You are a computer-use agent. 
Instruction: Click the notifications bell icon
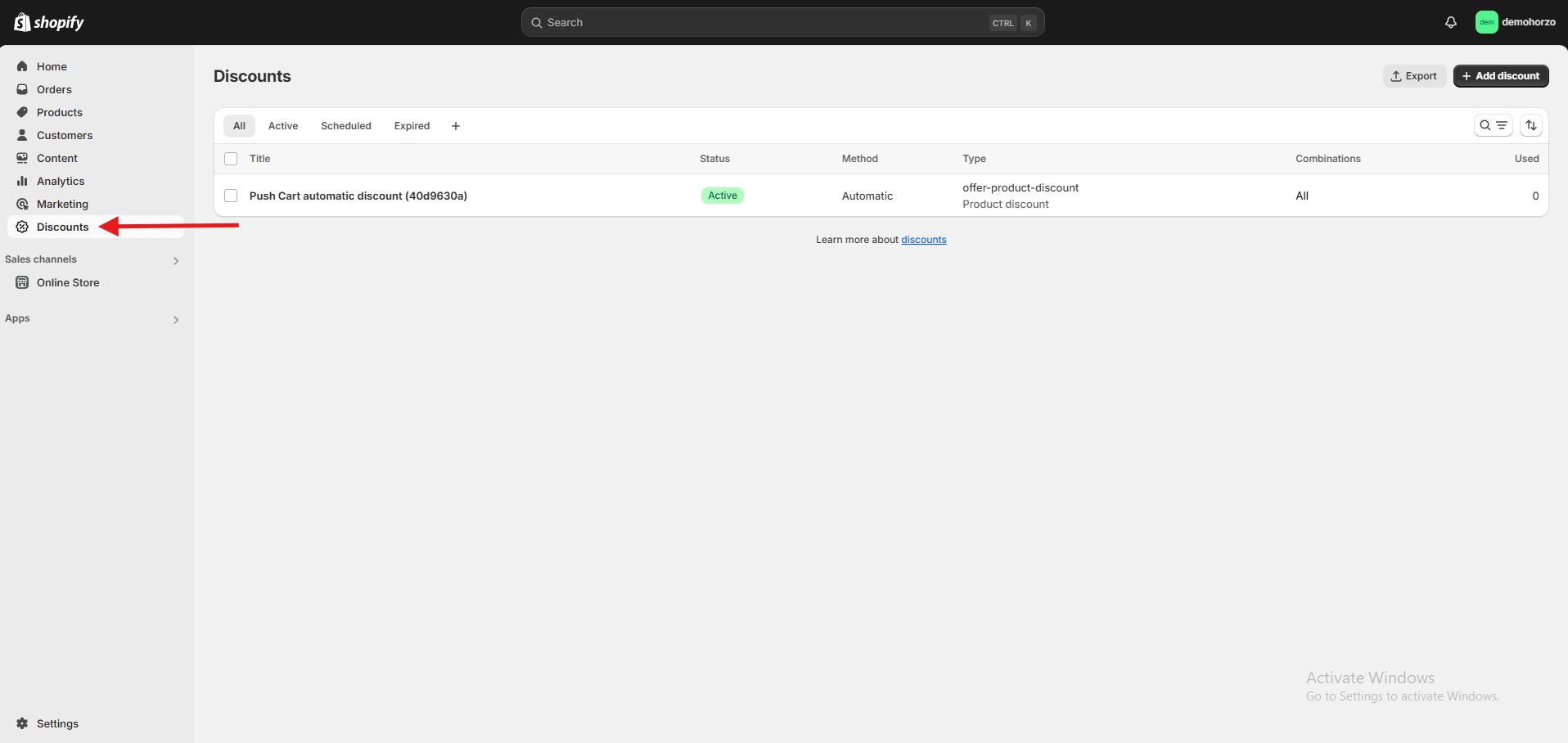[1450, 22]
